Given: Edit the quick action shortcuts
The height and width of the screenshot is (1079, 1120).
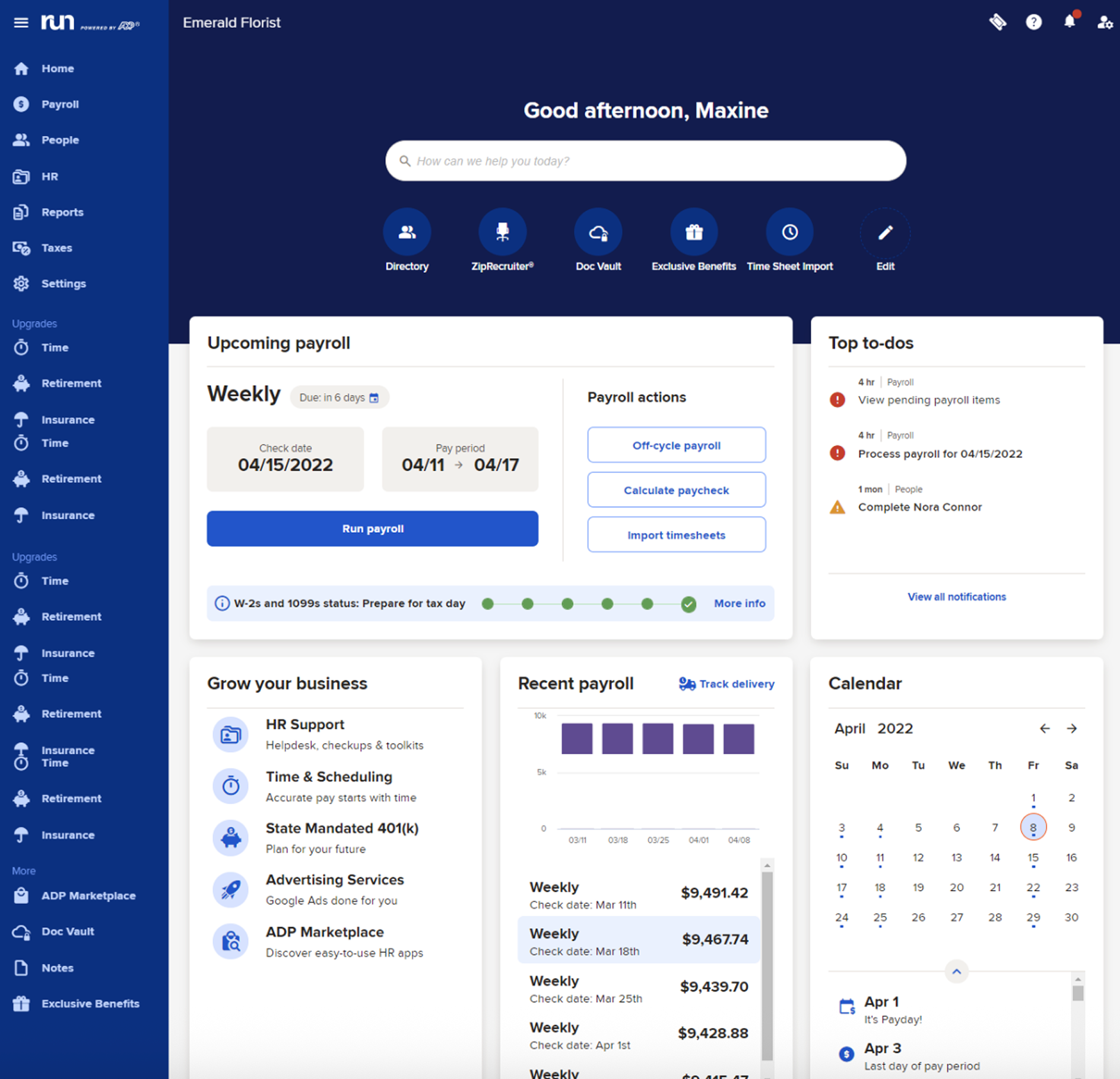Looking at the screenshot, I should click(x=885, y=231).
